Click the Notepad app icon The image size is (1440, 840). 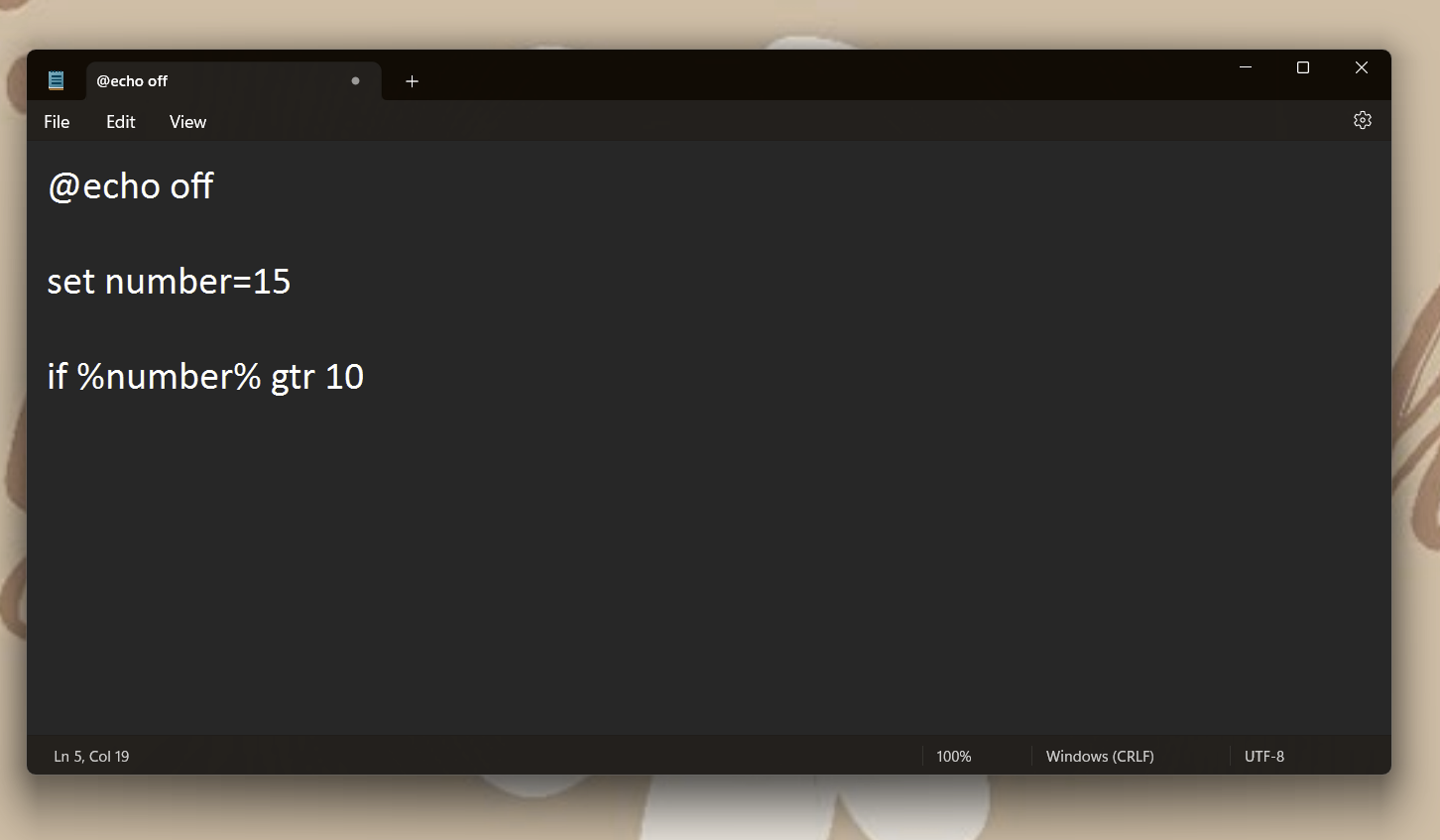pyautogui.click(x=56, y=79)
